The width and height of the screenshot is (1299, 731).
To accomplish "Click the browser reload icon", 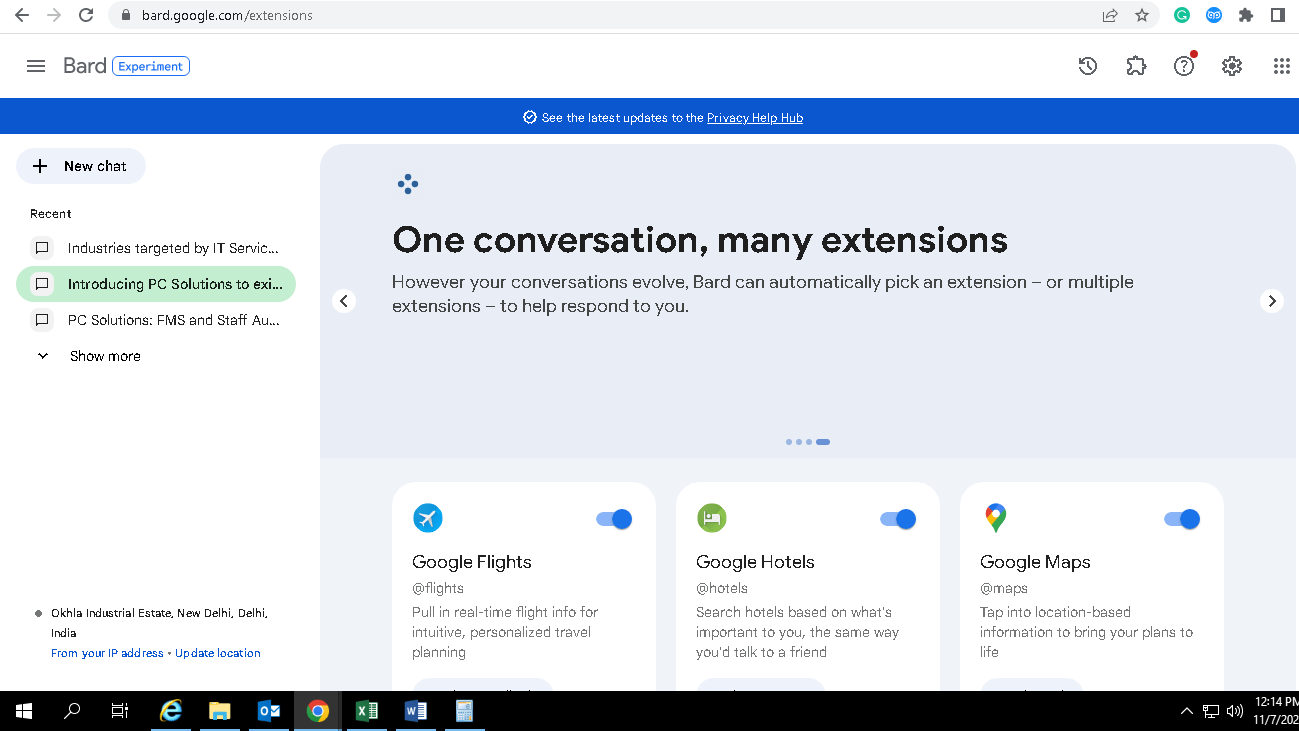I will (86, 15).
